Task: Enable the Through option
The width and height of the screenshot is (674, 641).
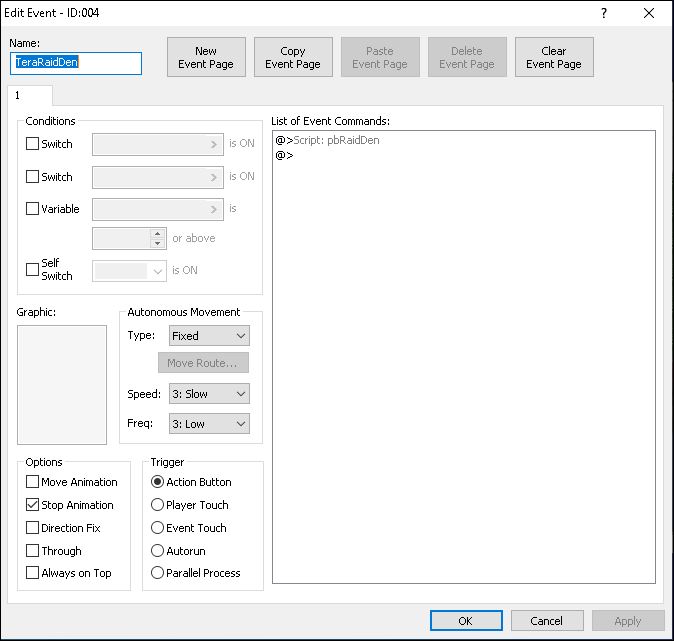Action: [33, 551]
